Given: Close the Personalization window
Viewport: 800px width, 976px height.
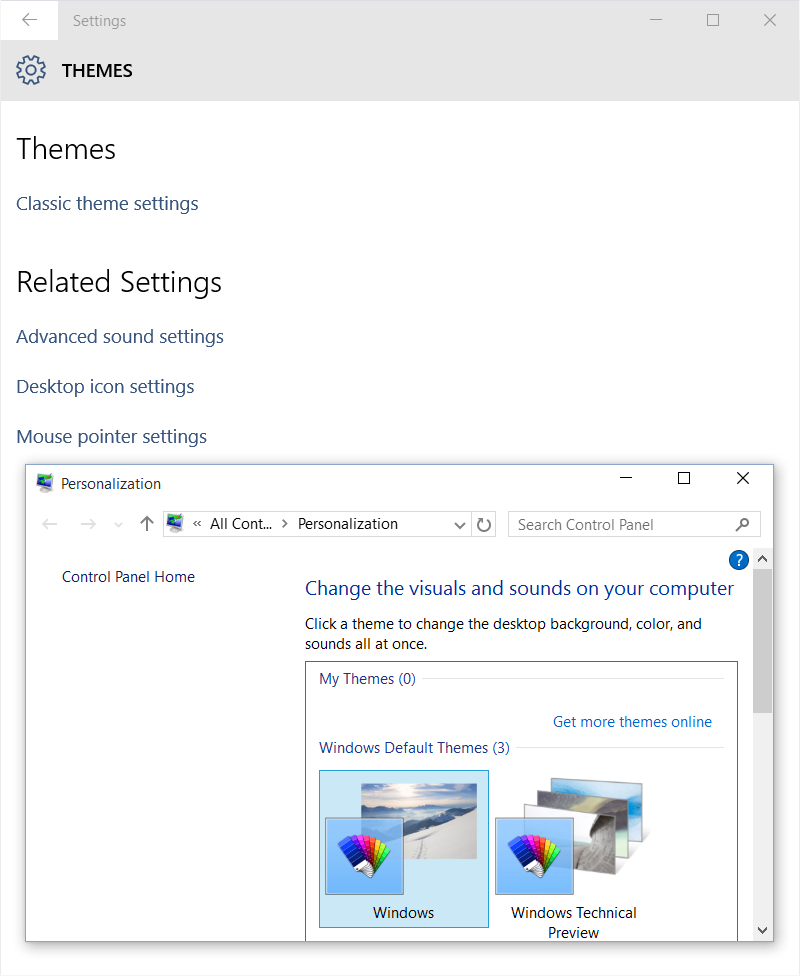Looking at the screenshot, I should point(743,478).
